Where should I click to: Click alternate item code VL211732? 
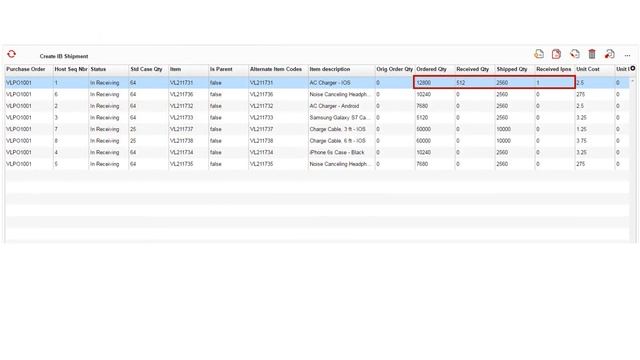[x=261, y=106]
